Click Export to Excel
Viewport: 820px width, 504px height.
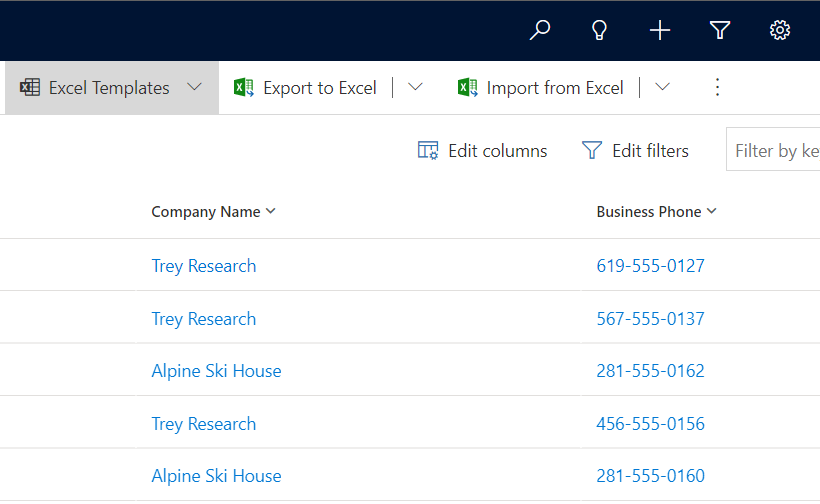pyautogui.click(x=306, y=88)
